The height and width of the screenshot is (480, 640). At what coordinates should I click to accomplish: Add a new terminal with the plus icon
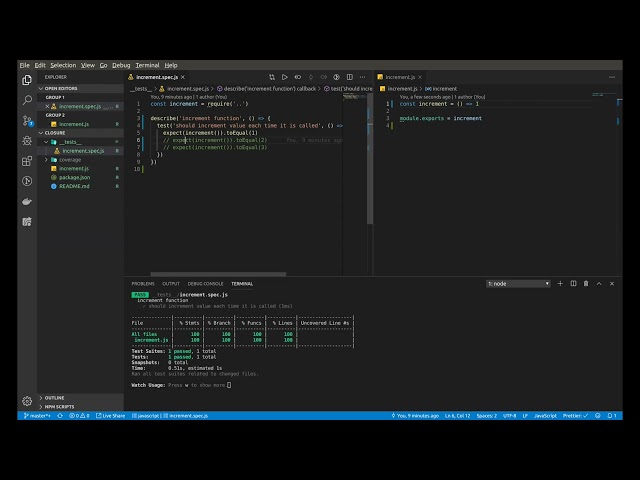(x=560, y=284)
